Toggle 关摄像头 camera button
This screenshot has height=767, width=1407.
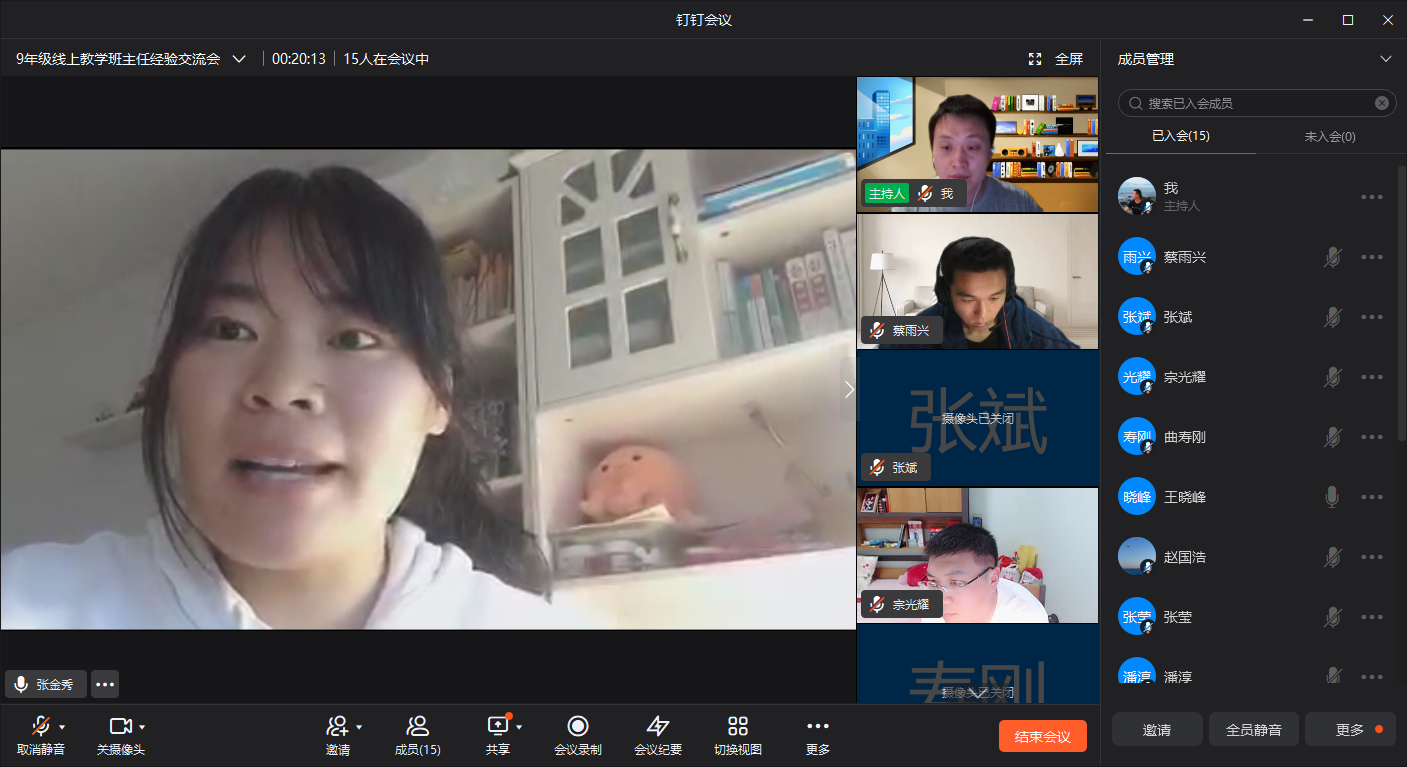[x=120, y=727]
